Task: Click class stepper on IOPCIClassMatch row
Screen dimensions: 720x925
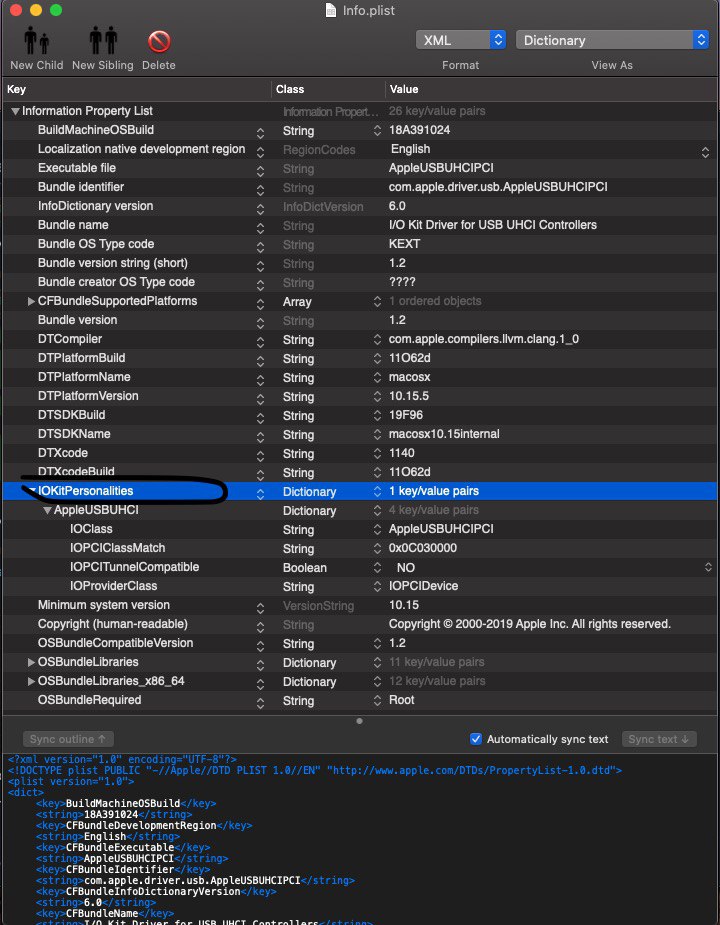Action: pos(378,548)
